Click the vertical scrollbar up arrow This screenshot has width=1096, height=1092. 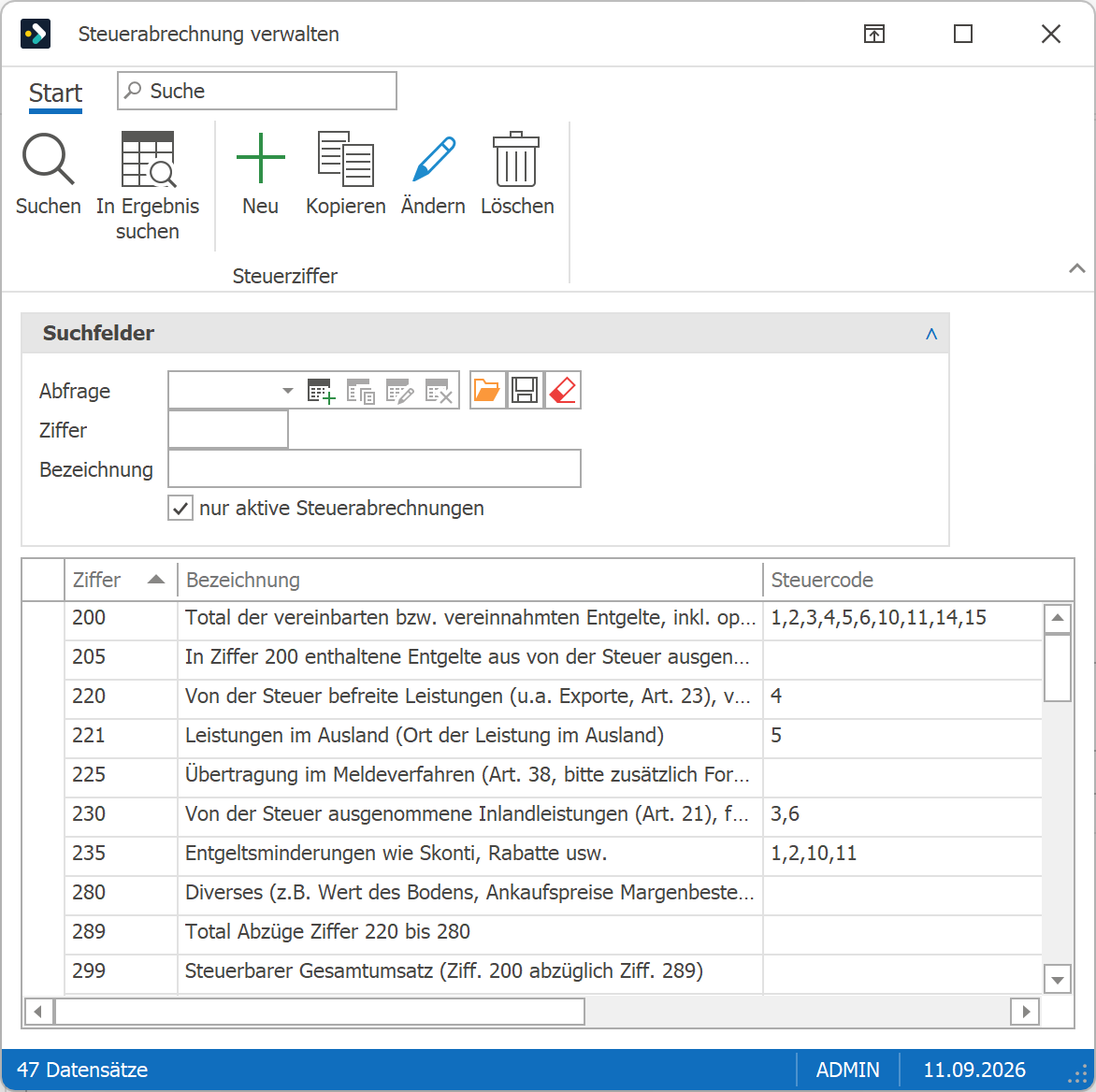point(1057,618)
